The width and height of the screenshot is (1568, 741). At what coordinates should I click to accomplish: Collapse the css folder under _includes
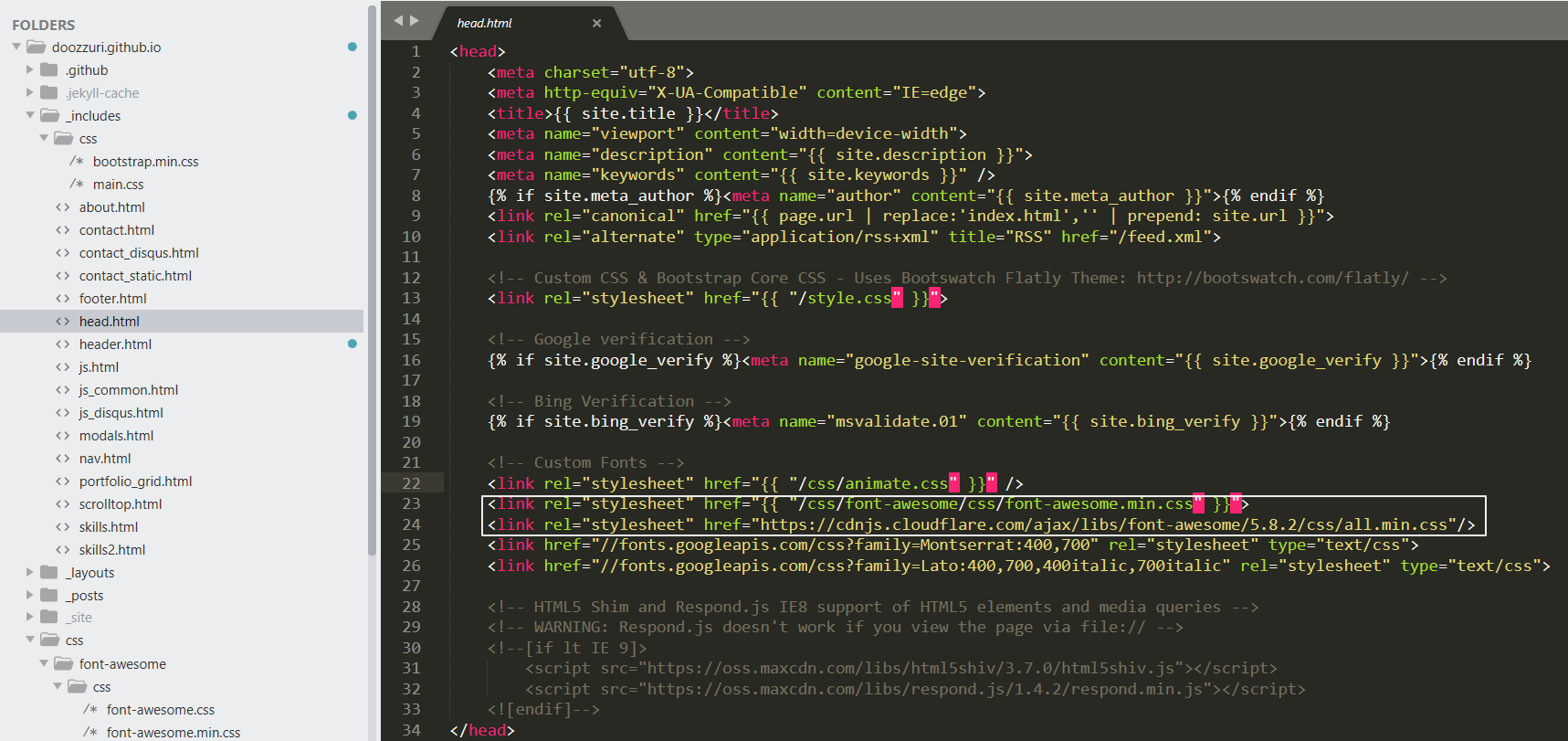coord(44,138)
